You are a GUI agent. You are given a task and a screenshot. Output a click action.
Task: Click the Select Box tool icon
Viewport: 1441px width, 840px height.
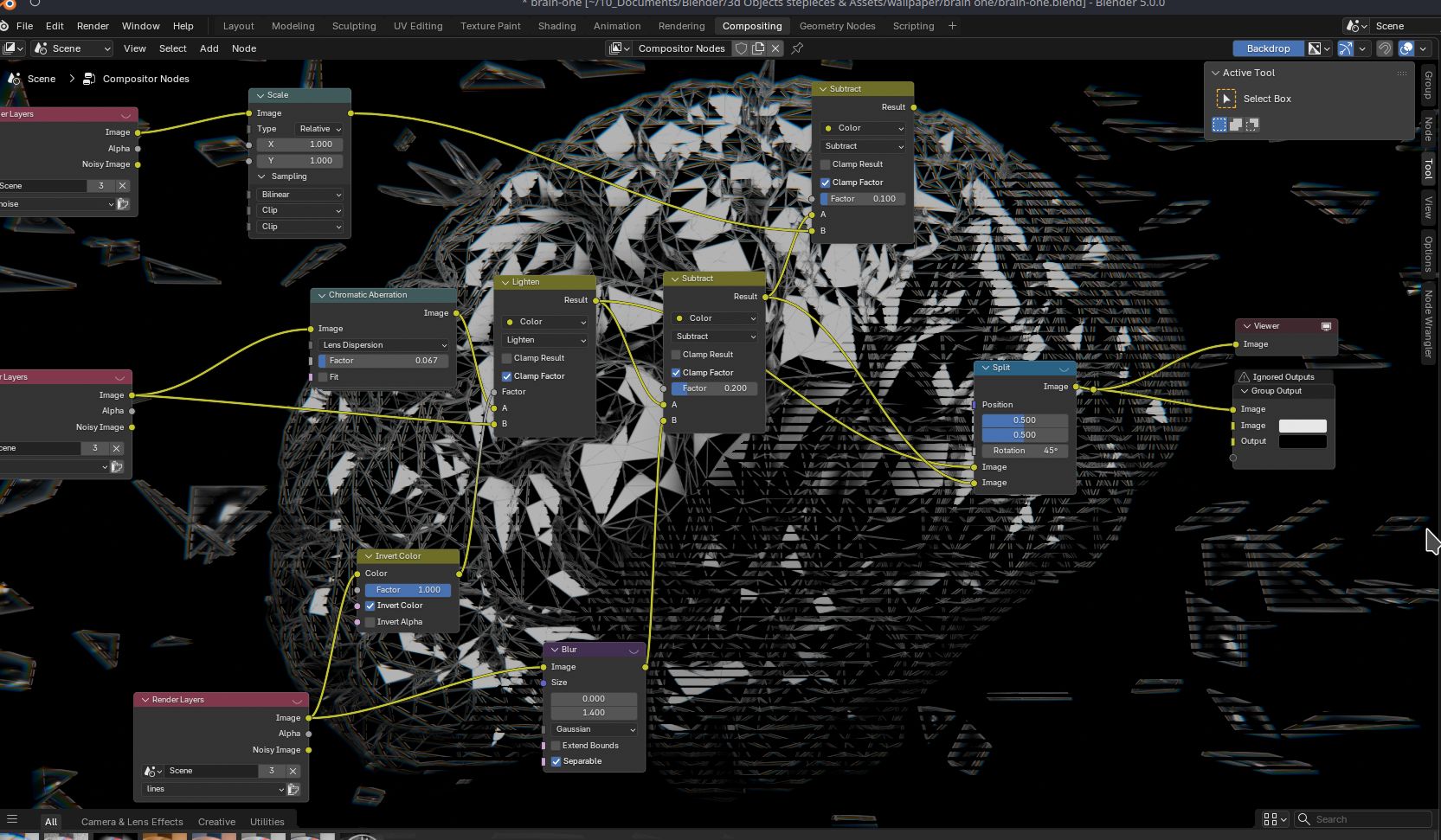(x=1225, y=99)
